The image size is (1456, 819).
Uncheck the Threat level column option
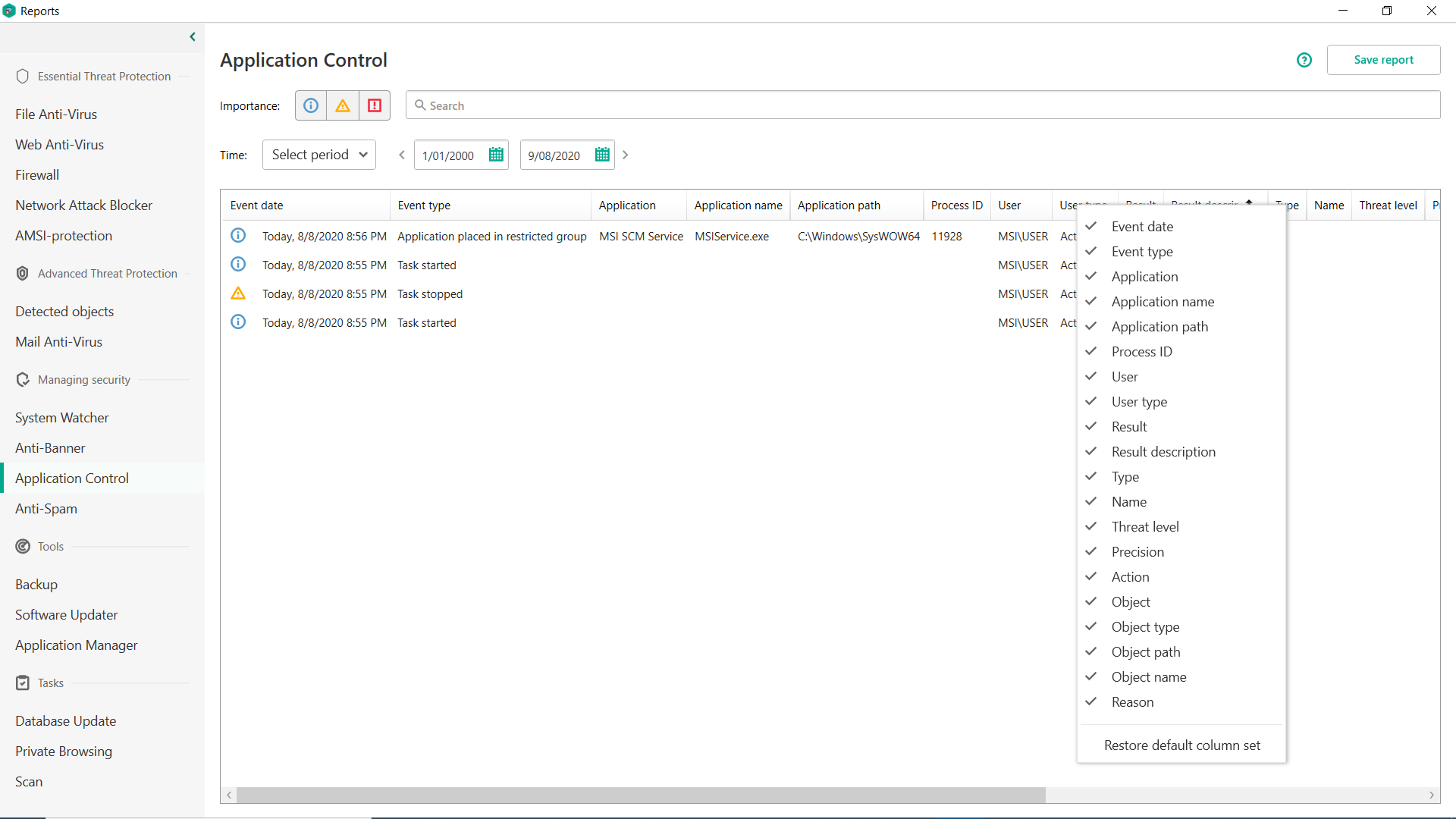[1181, 526]
